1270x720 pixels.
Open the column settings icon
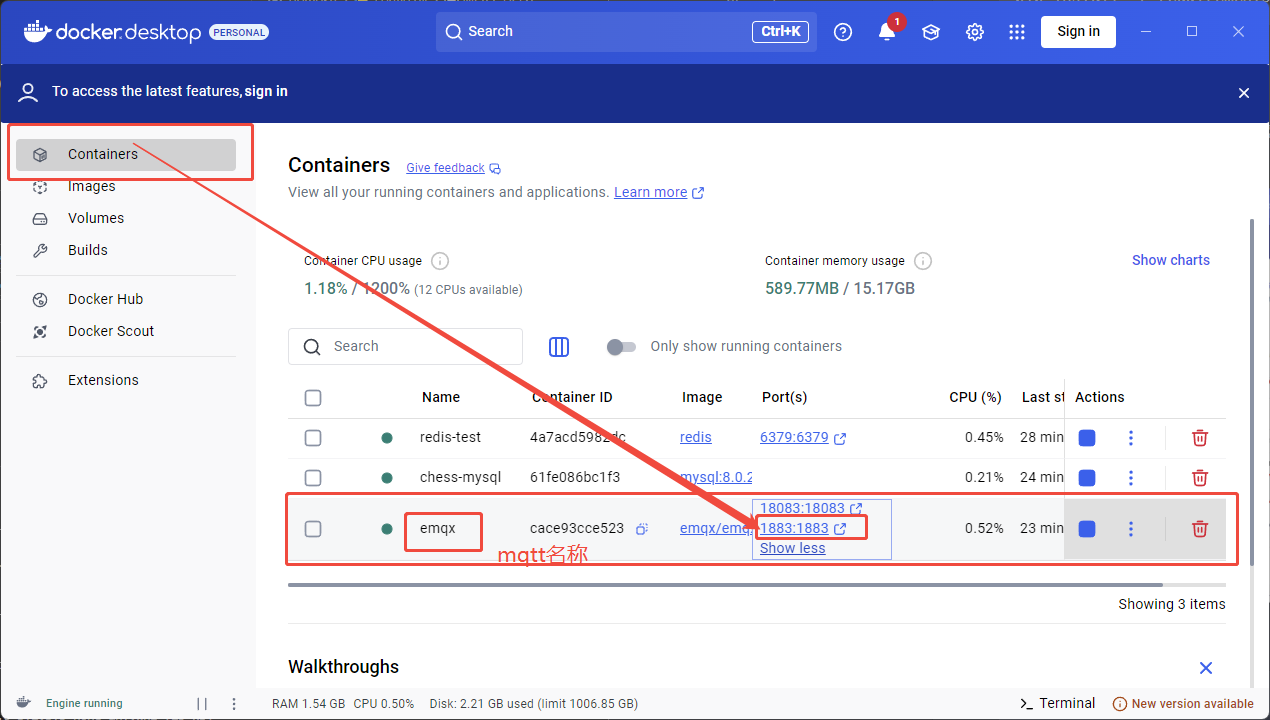(x=559, y=347)
